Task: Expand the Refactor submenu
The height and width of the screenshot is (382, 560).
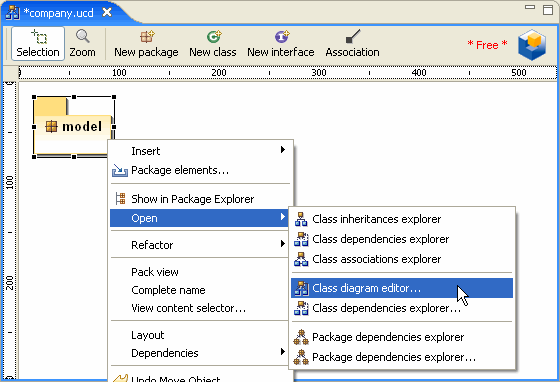Action: (201, 245)
